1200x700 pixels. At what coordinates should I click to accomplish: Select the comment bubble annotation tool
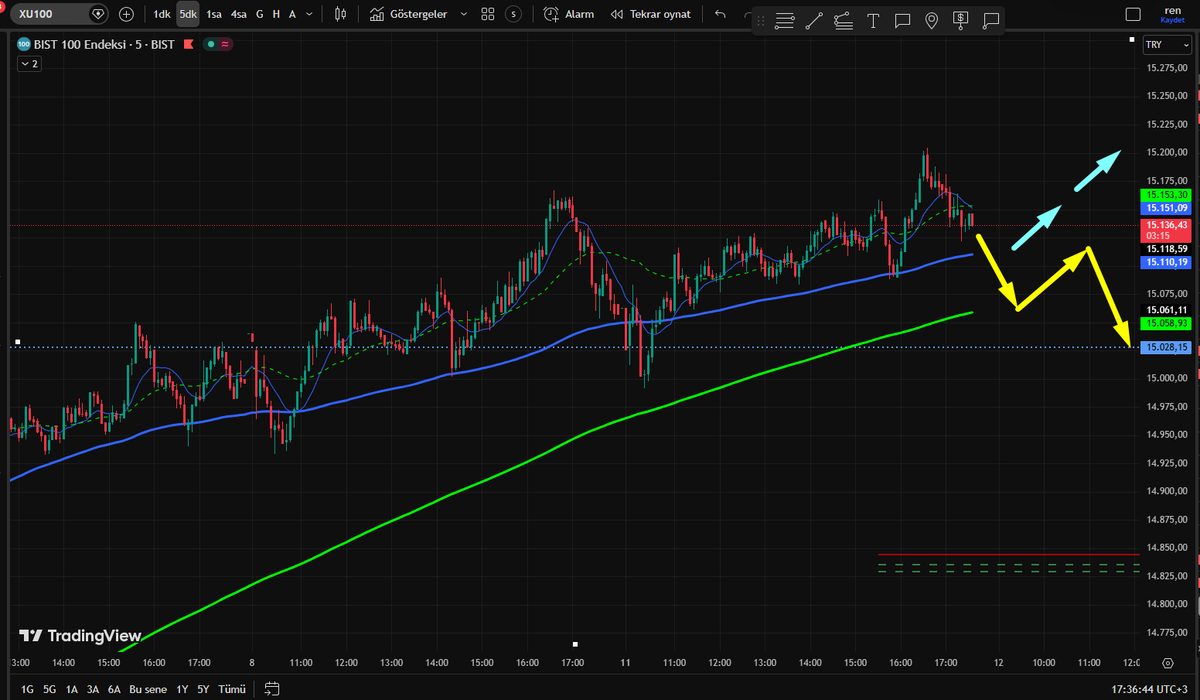pyautogui.click(x=902, y=21)
